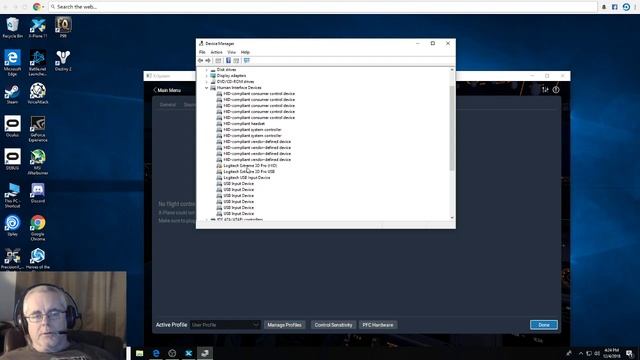Screen dimensions: 640x360
Task: Click the volume icon in system tray
Action: pyautogui.click(x=597, y=353)
